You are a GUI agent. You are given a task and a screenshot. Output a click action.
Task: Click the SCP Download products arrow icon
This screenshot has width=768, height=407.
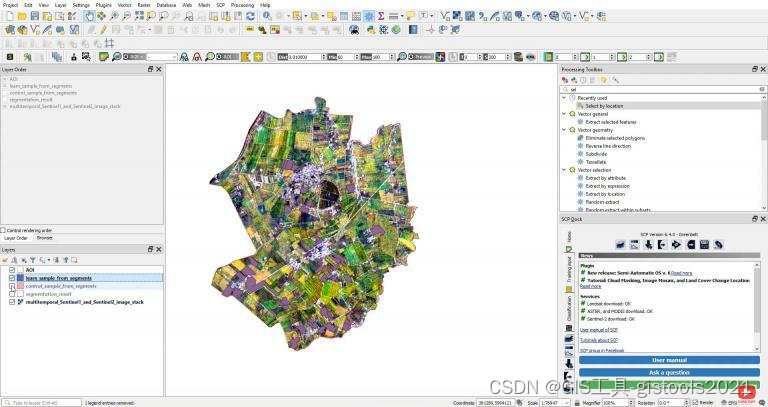click(648, 244)
